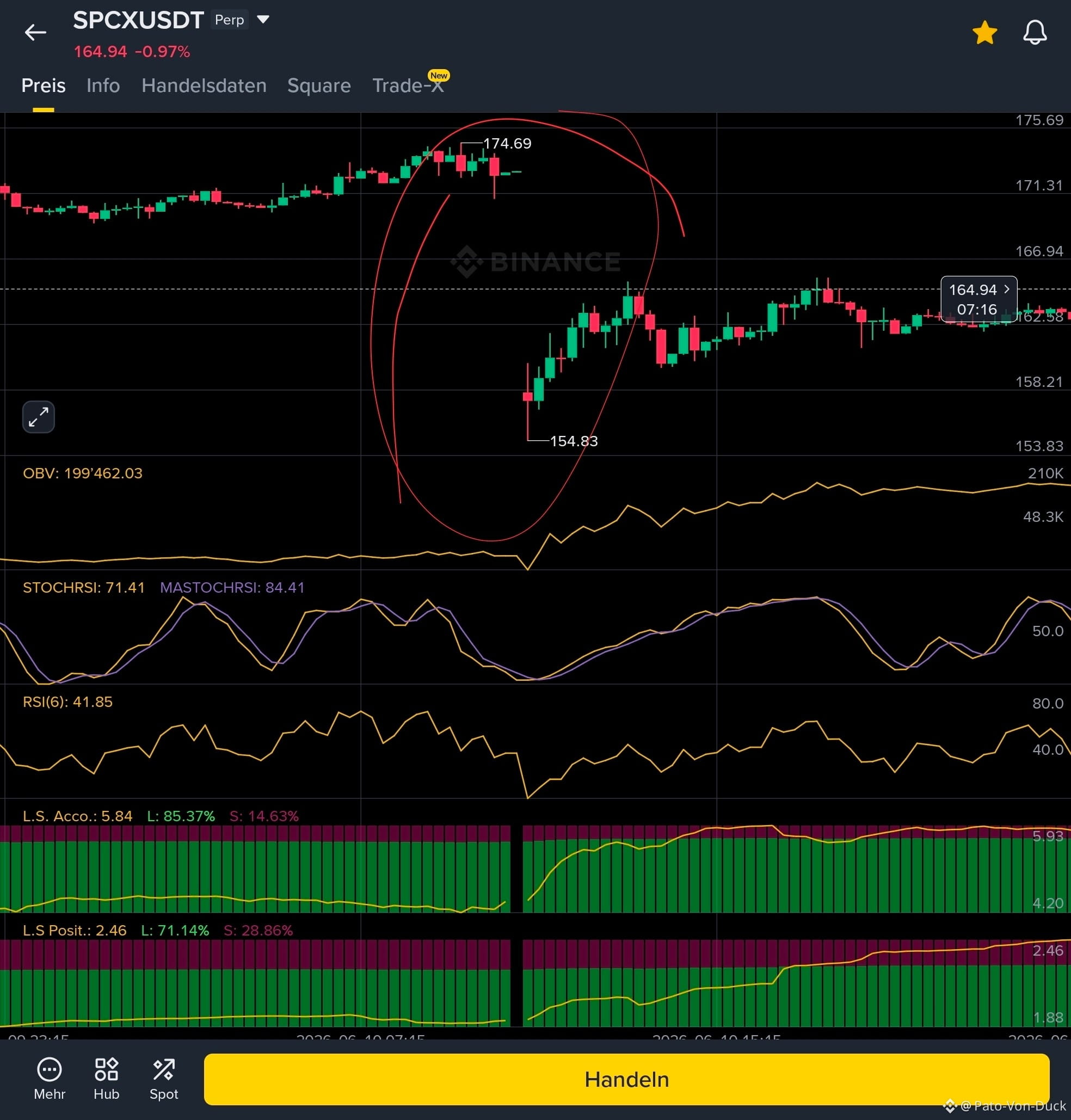Tap the 164.94 -0.97% price header
This screenshot has height=1120, width=1071.
point(132,52)
